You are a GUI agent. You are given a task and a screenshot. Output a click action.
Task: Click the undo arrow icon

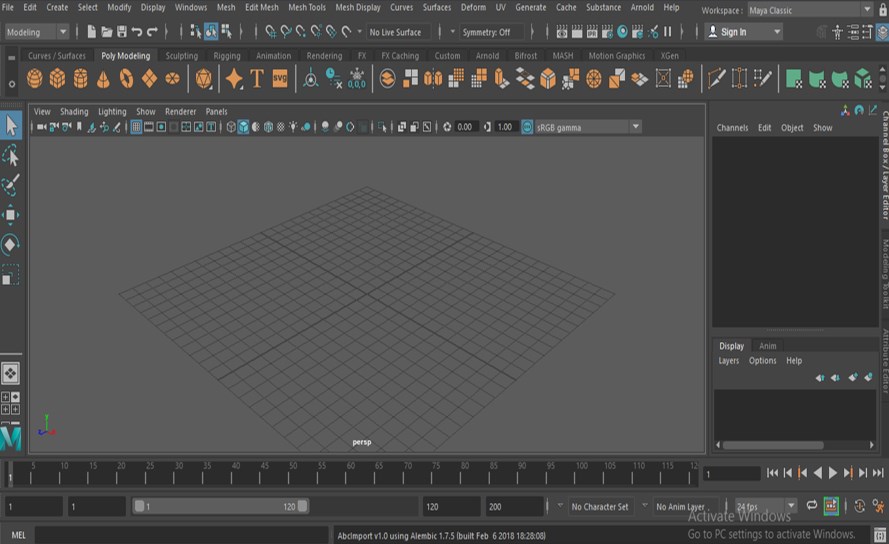click(x=137, y=32)
